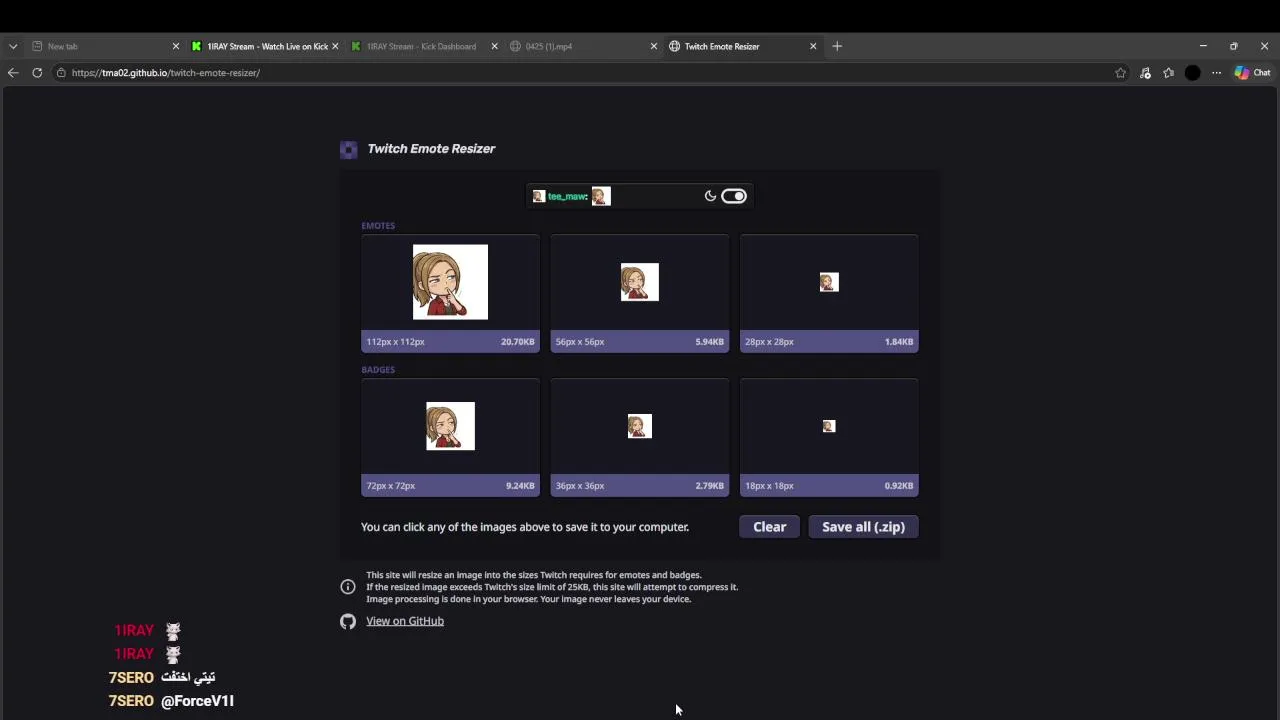Click the @ForceV1I chat overlay message
1280x720 pixels.
[x=197, y=701]
